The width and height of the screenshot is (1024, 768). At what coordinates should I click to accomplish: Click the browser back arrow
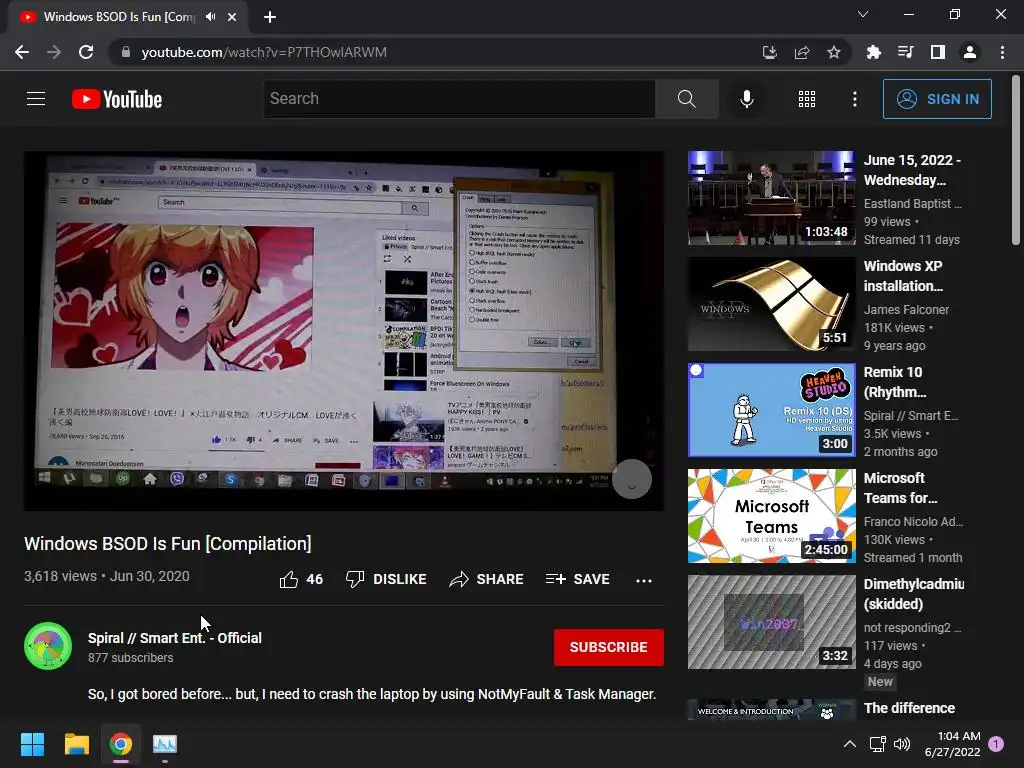(22, 52)
